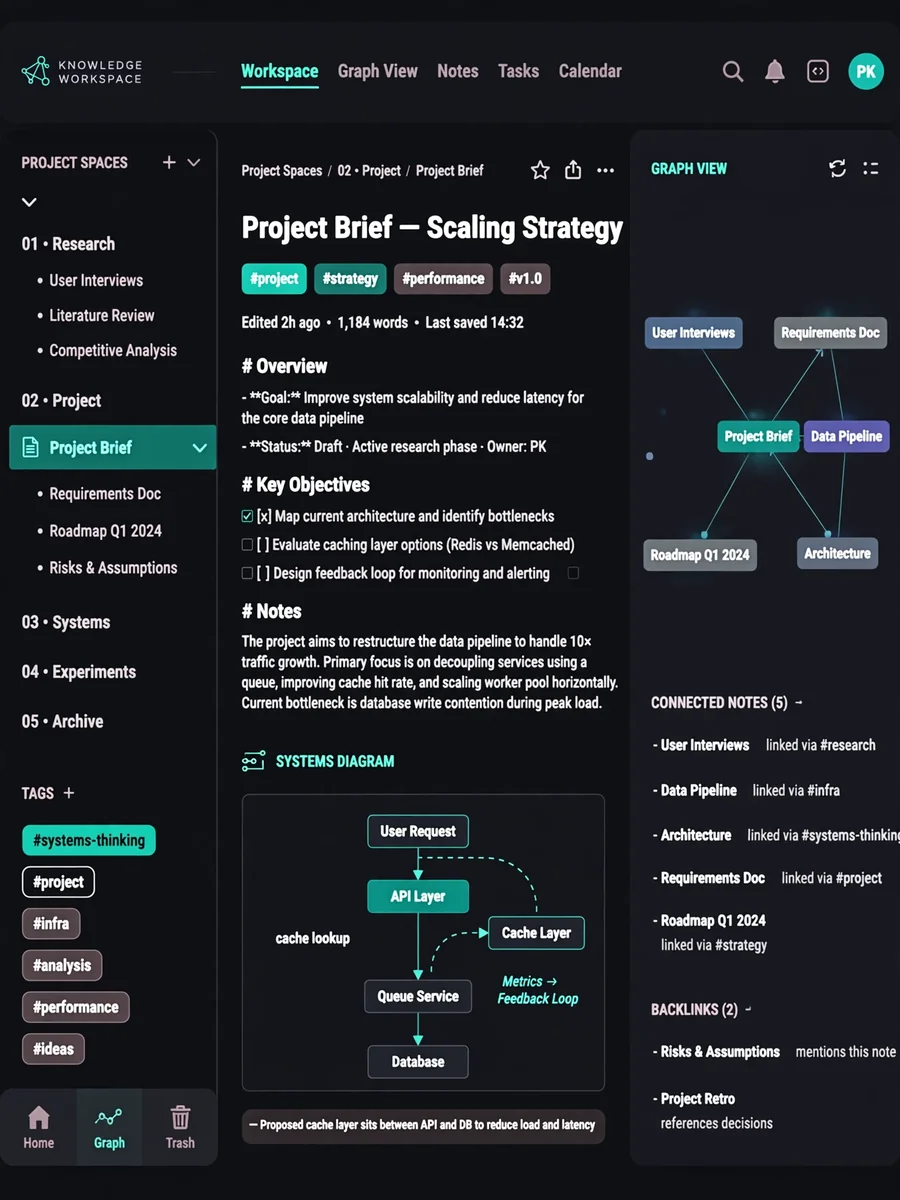Select Architecture graph node
Viewport: 900px width, 1200px height.
coord(838,553)
